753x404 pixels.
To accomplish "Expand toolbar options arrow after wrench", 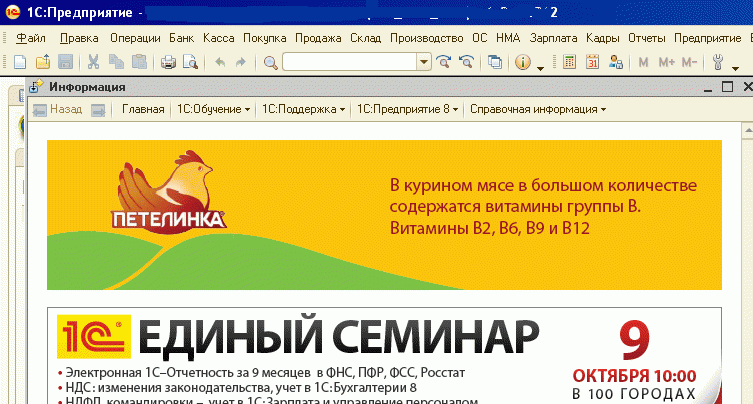I will (x=735, y=69).
